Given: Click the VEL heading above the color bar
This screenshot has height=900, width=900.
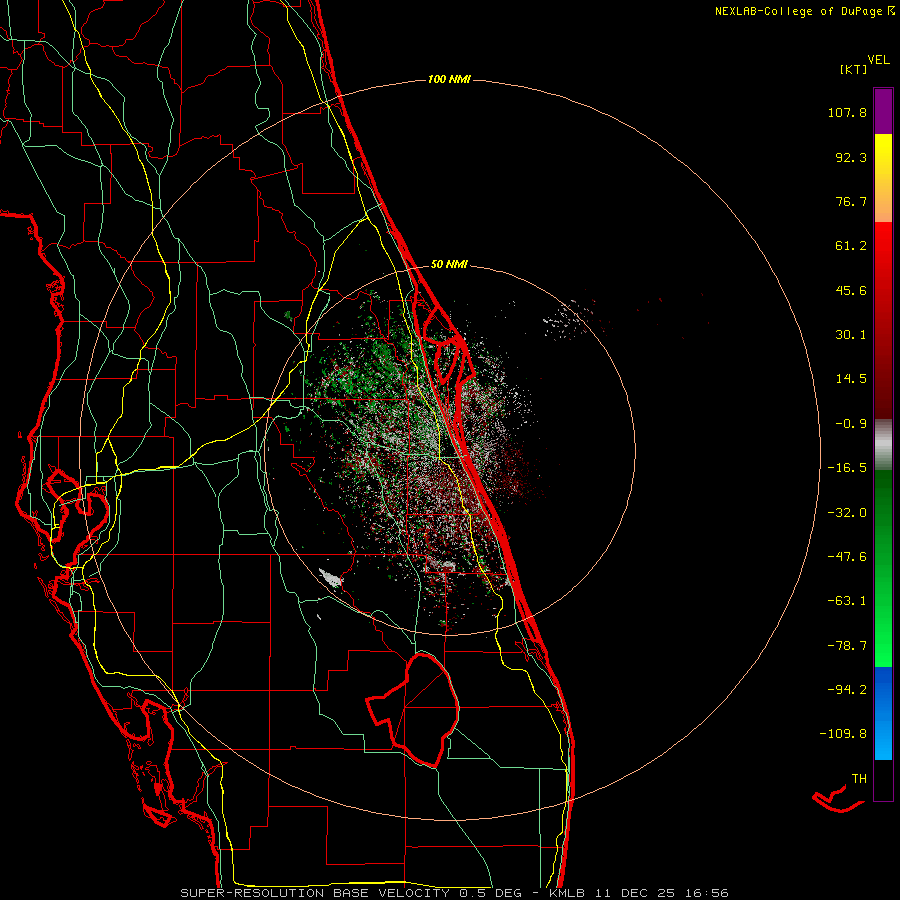Looking at the screenshot, I should tap(879, 59).
